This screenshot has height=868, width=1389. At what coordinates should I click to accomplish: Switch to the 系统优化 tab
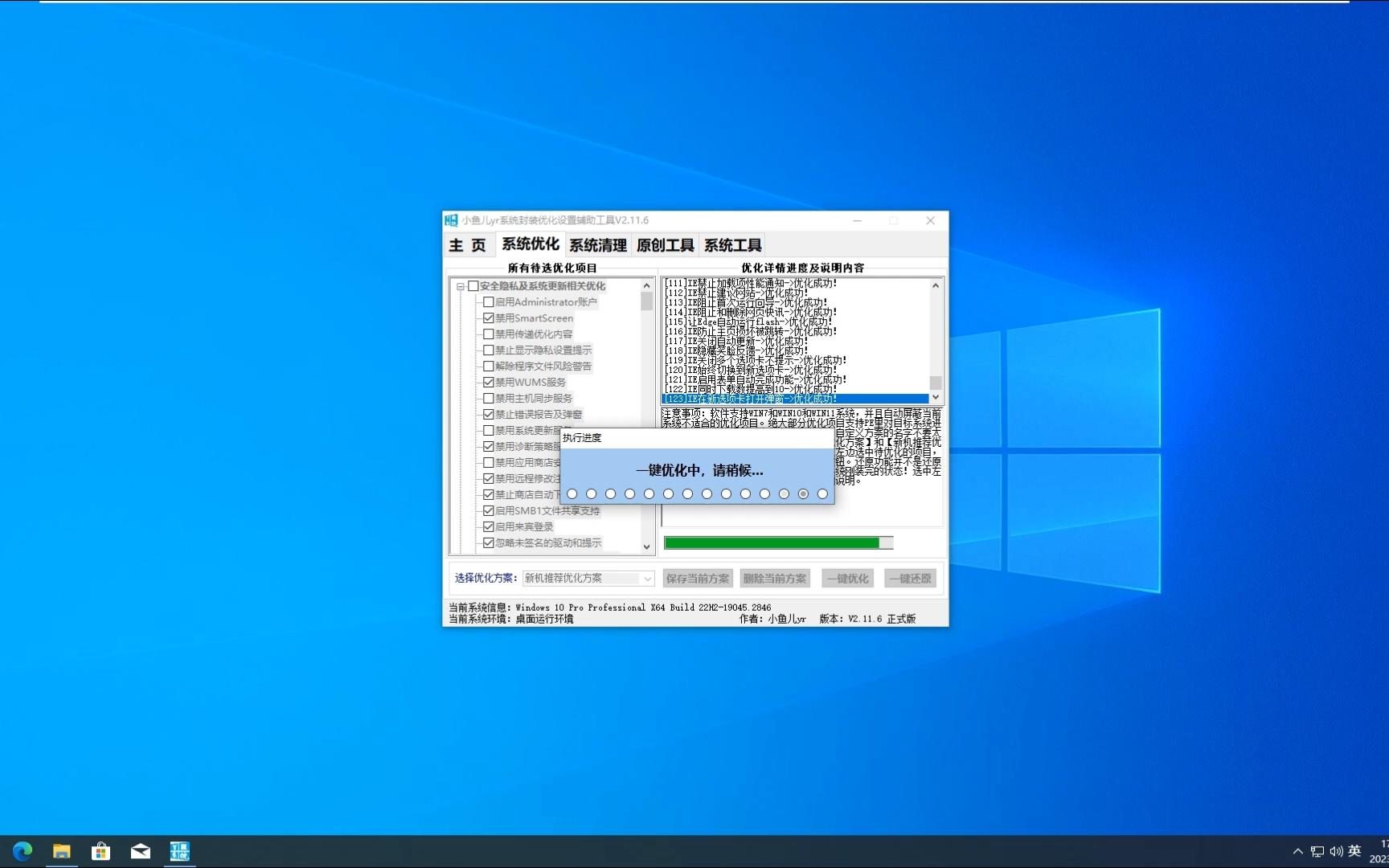(531, 244)
